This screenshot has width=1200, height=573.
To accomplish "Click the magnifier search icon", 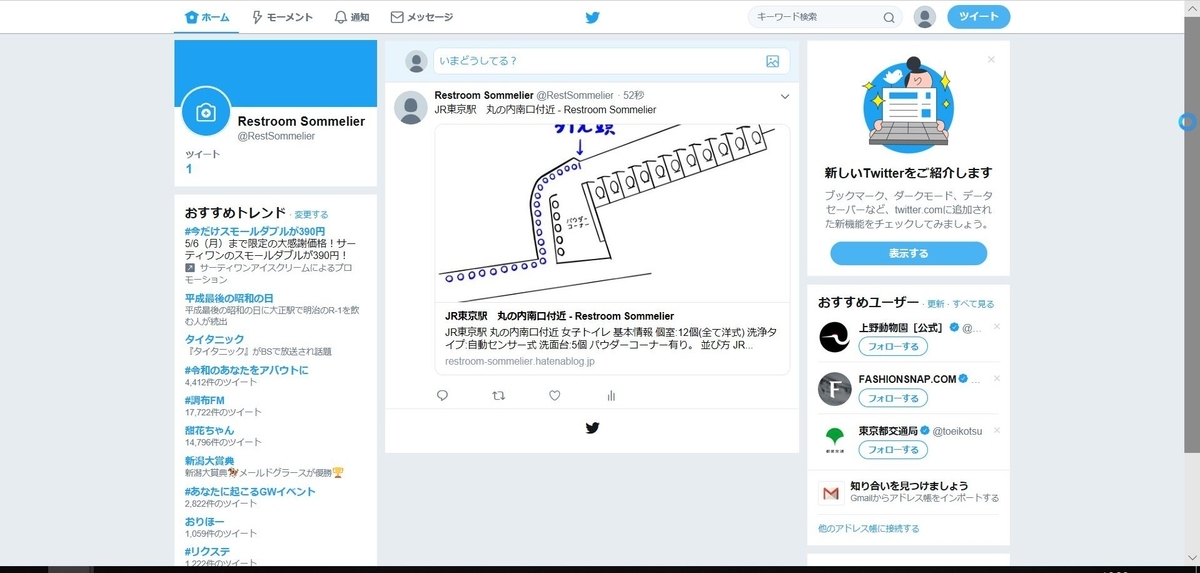I will (889, 17).
